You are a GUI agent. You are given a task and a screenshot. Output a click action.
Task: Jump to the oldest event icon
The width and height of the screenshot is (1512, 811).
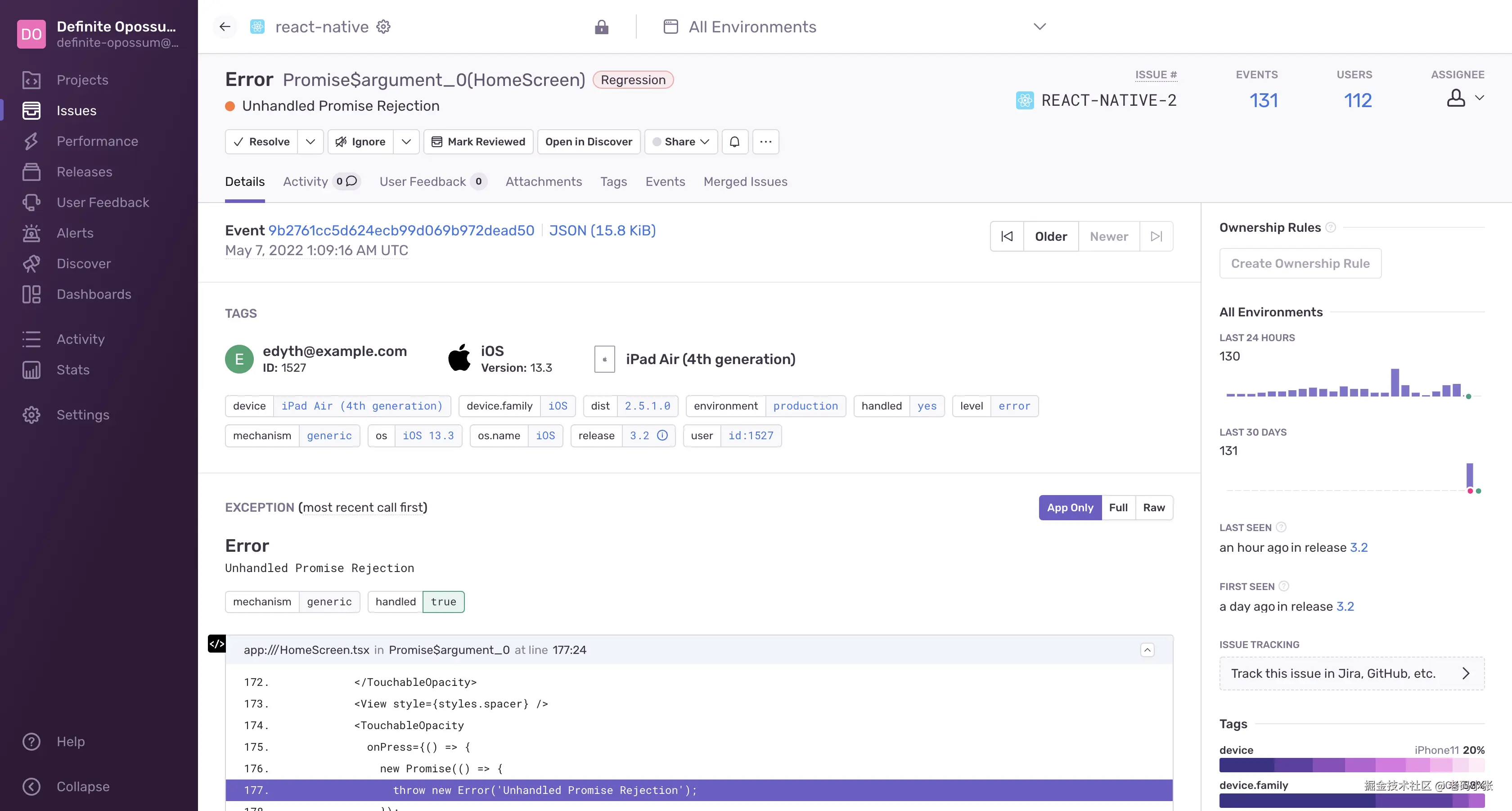click(x=1007, y=236)
